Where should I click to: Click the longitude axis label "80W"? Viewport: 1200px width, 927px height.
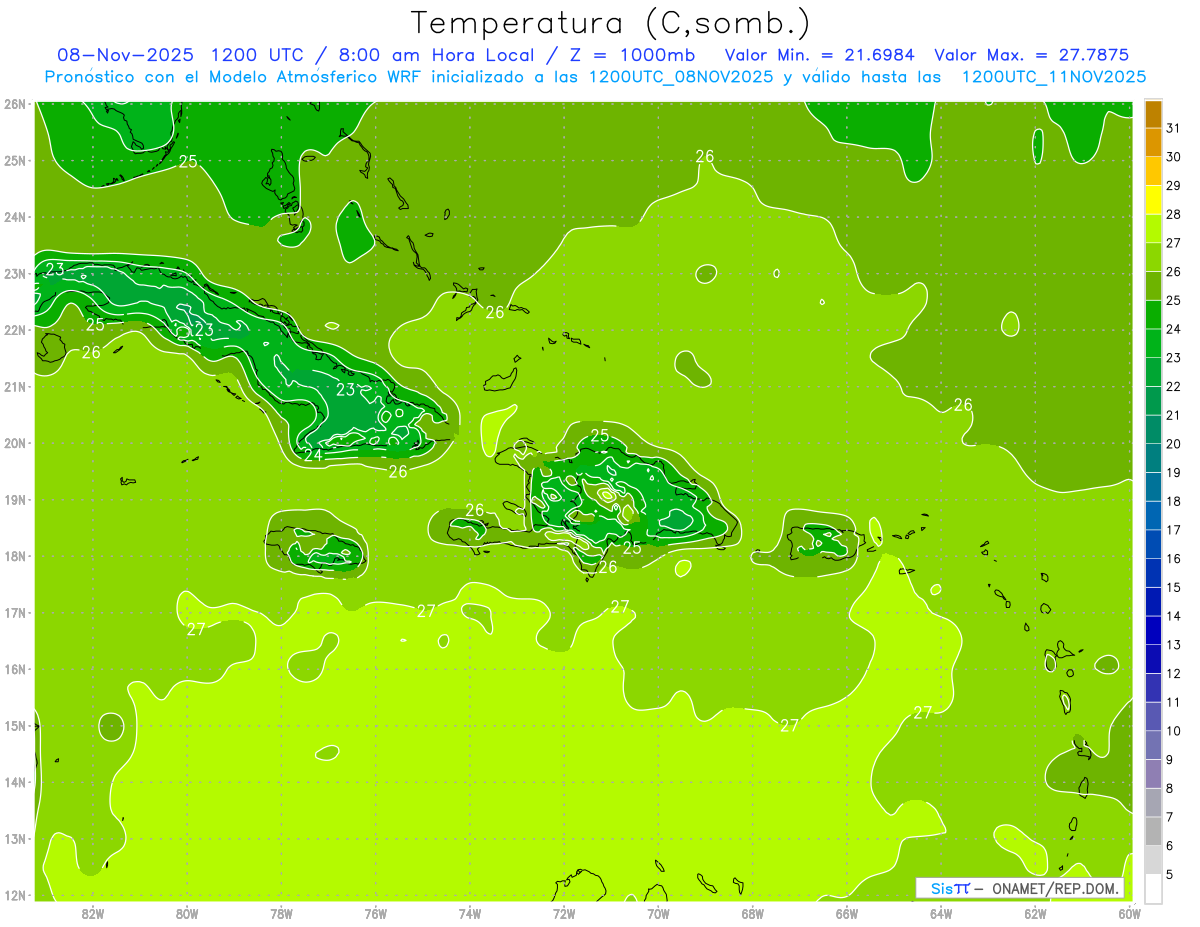click(187, 913)
